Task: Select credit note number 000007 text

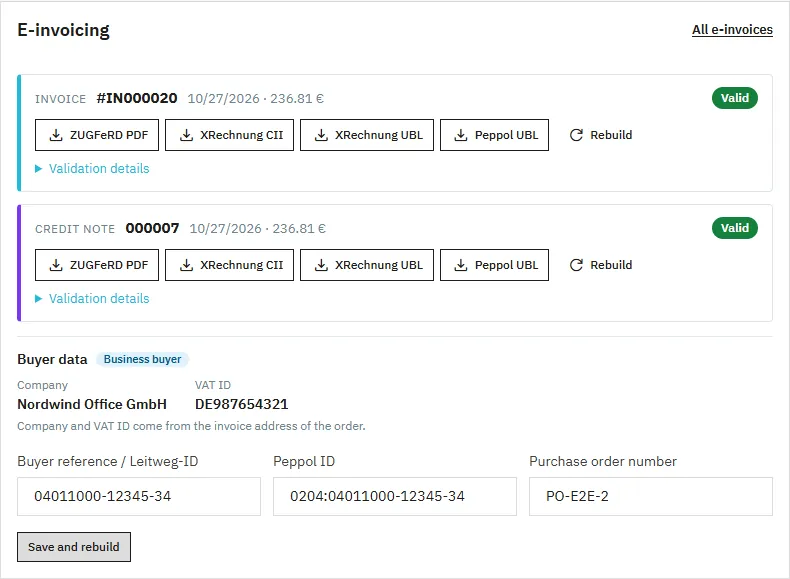Action: pyautogui.click(x=152, y=228)
